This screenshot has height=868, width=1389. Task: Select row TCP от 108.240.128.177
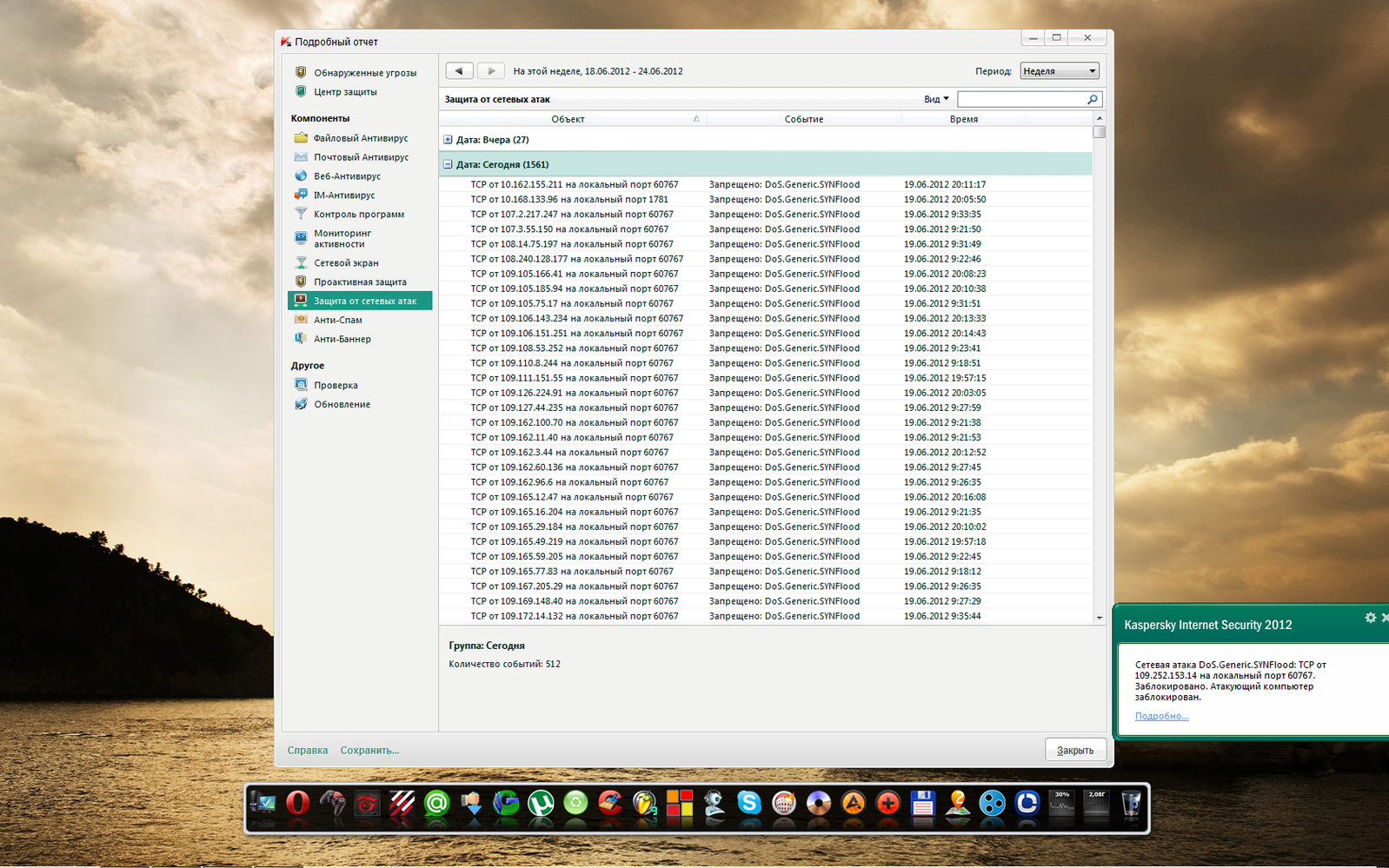[x=766, y=259]
